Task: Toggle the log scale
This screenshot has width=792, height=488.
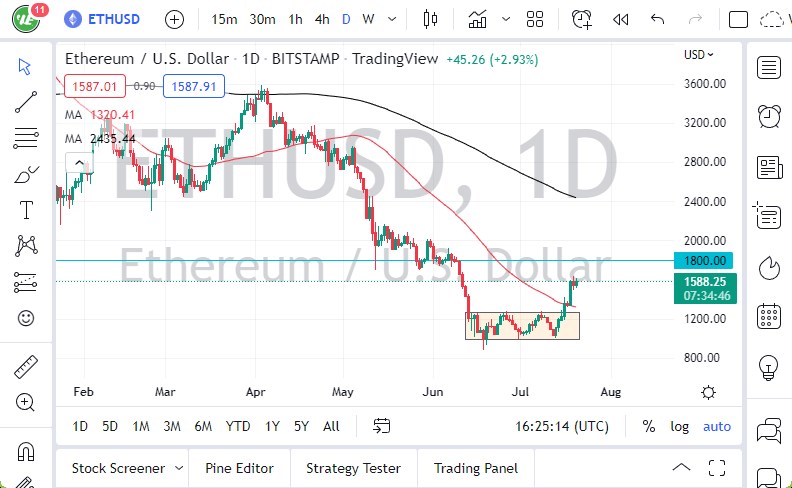Action: [x=680, y=426]
